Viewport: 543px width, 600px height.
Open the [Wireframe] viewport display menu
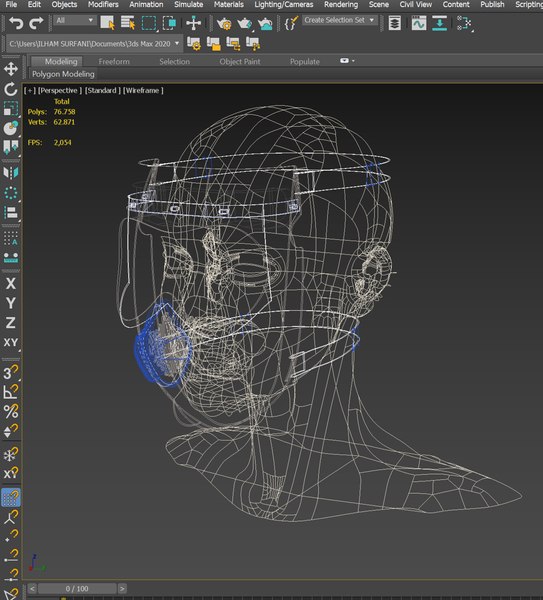[x=143, y=91]
